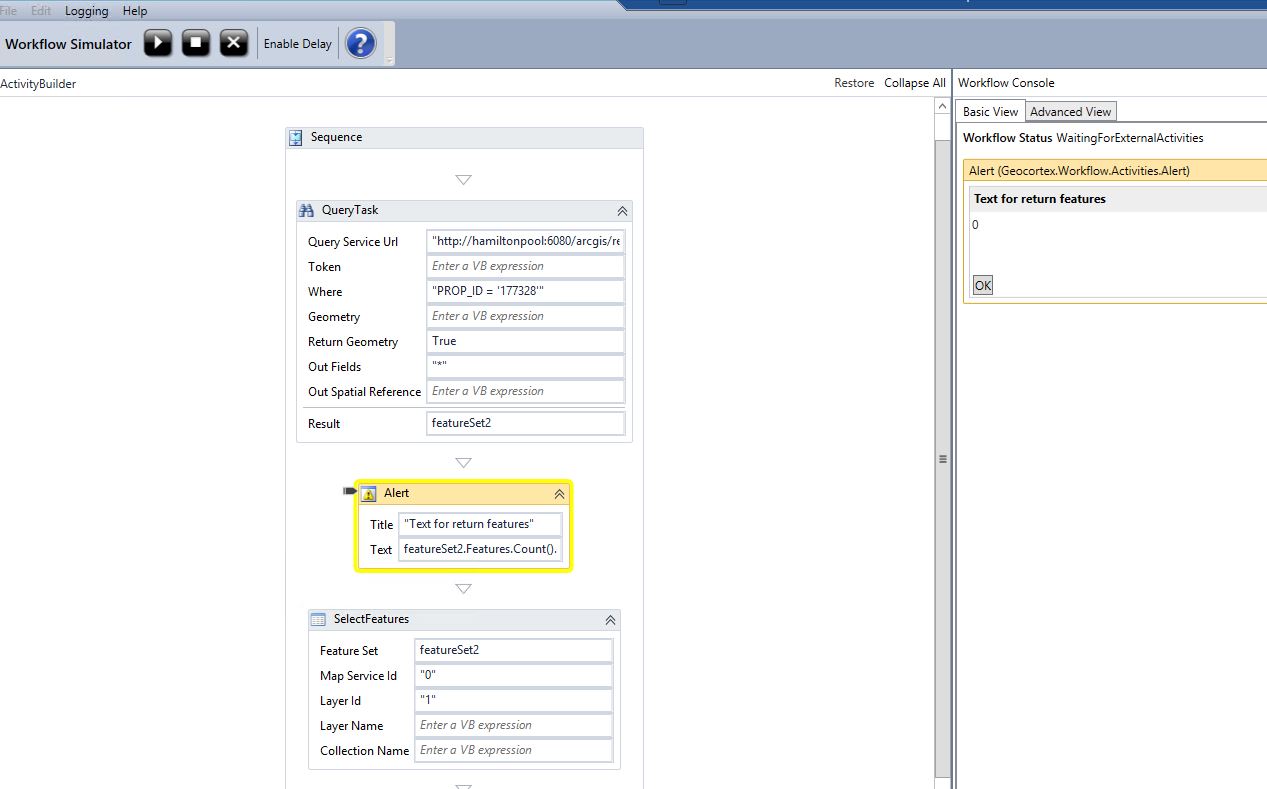Click the Feature Set field in SelectFeatures
The image size is (1267, 789).
point(513,650)
